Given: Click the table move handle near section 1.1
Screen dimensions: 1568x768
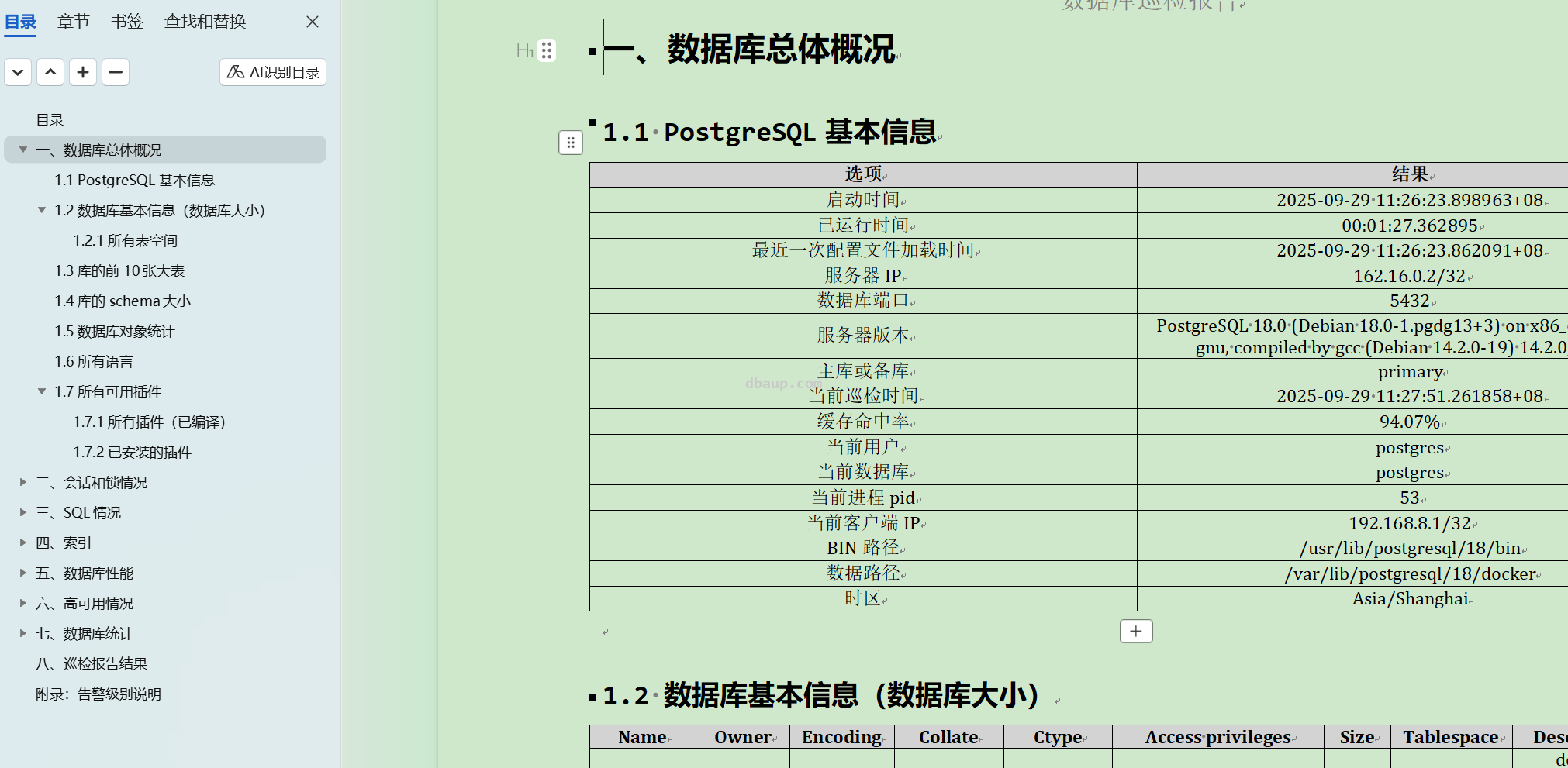Looking at the screenshot, I should 571,143.
